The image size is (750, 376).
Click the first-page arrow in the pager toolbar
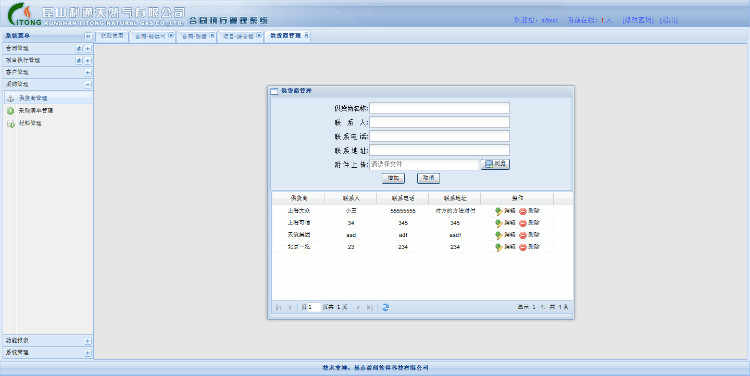278,307
